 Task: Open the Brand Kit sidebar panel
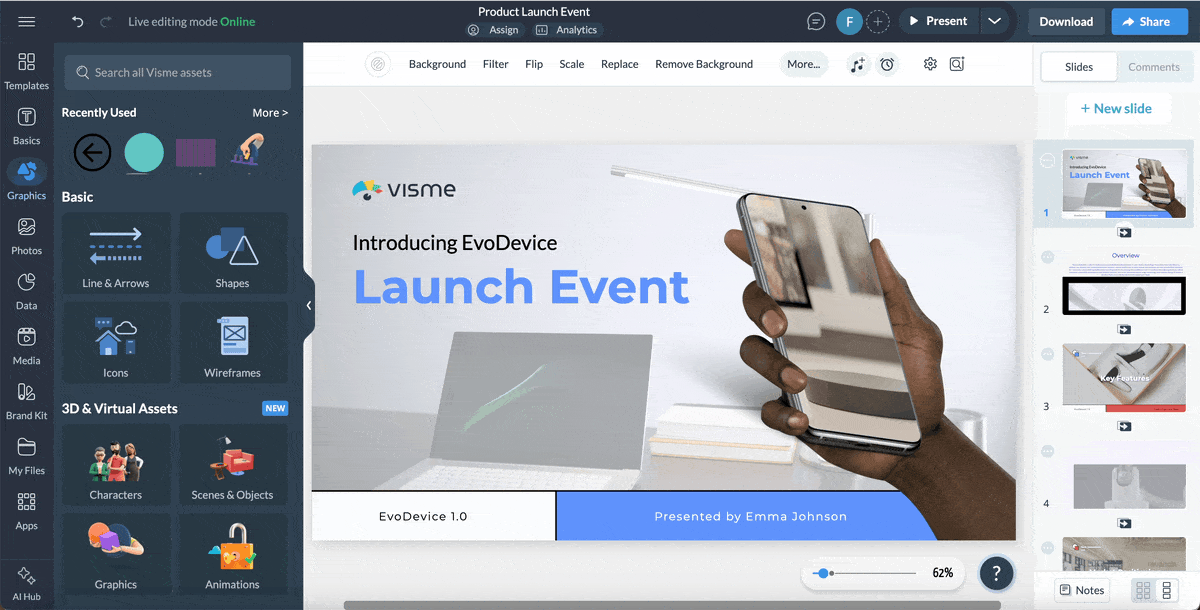tap(27, 399)
